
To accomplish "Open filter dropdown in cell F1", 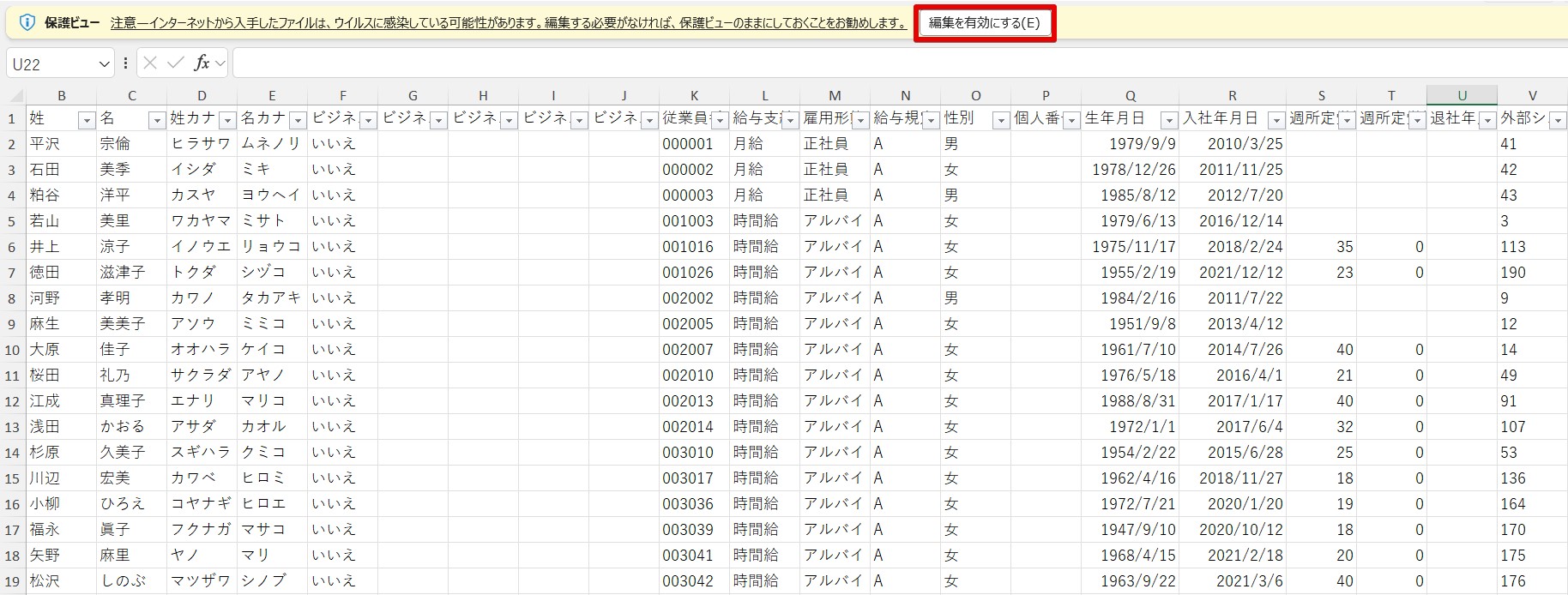I will pyautogui.click(x=368, y=120).
